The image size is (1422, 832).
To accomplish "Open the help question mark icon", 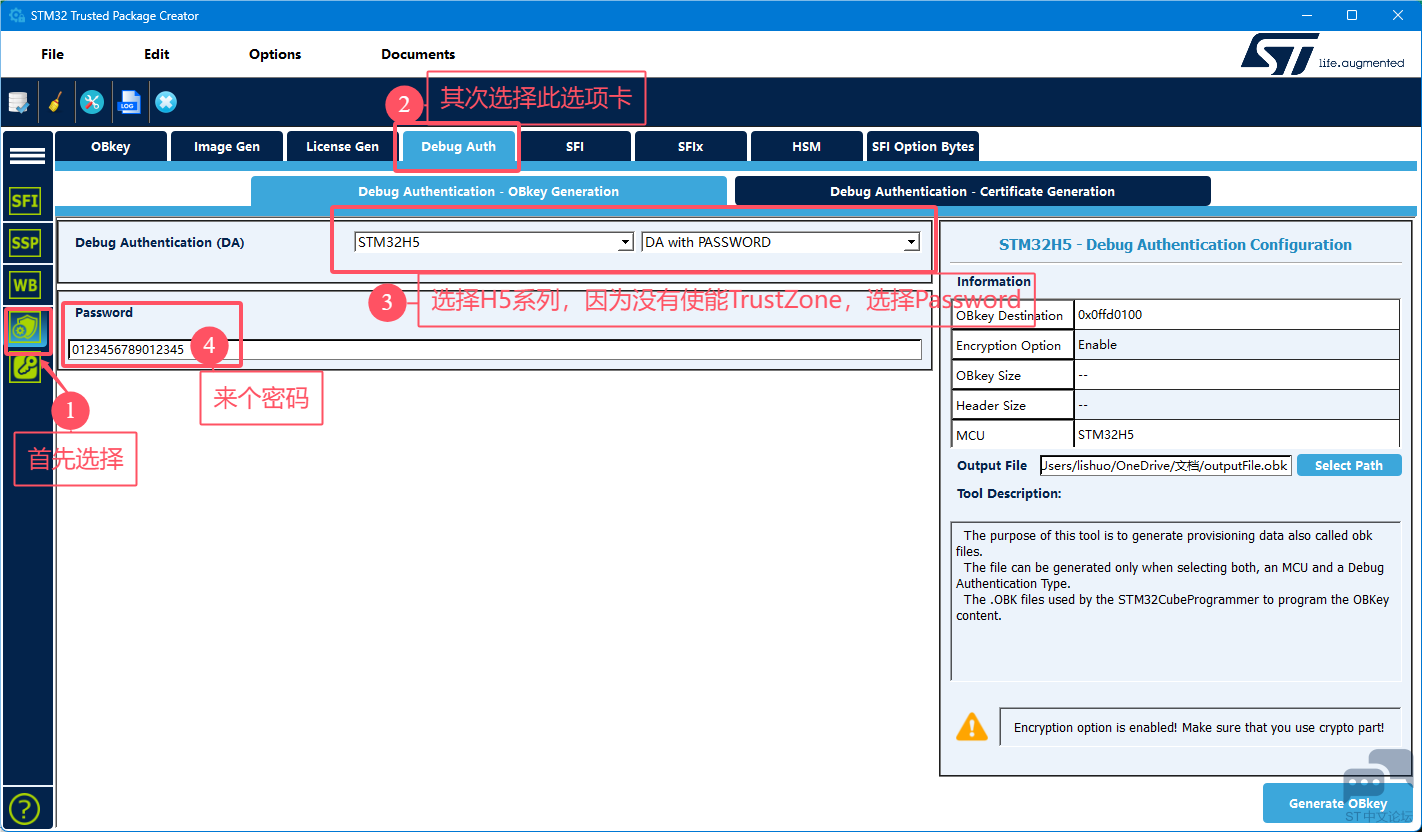I will point(24,808).
